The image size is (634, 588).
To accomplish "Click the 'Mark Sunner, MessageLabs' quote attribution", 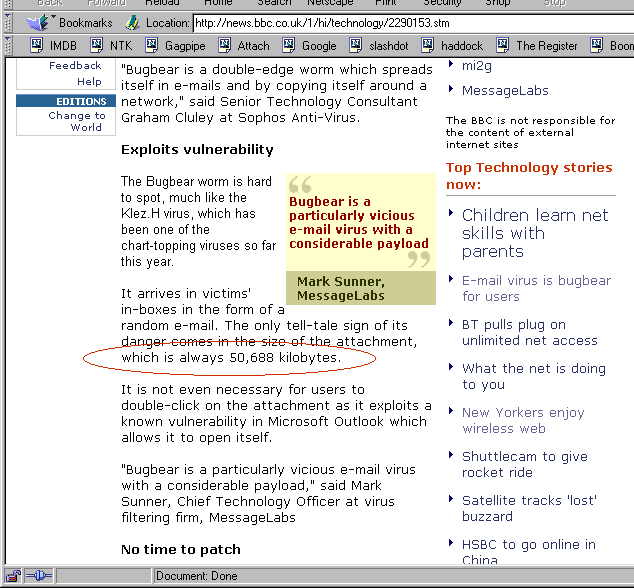I will coord(341,288).
